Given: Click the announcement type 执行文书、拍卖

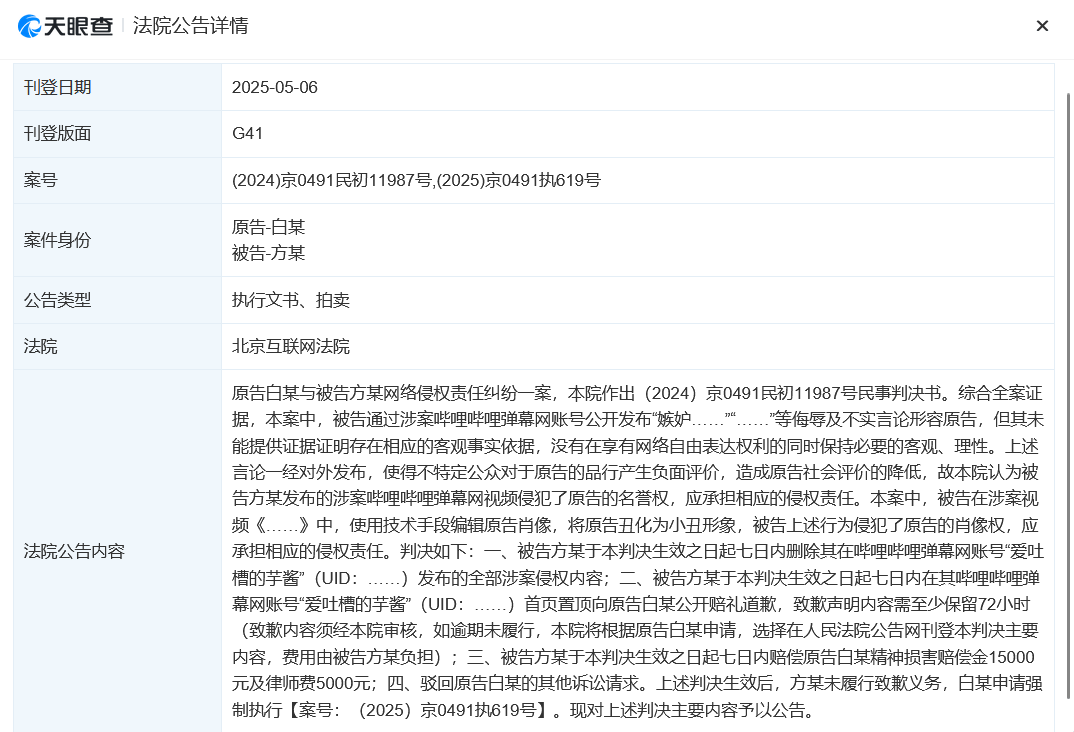Looking at the screenshot, I should click(x=291, y=300).
